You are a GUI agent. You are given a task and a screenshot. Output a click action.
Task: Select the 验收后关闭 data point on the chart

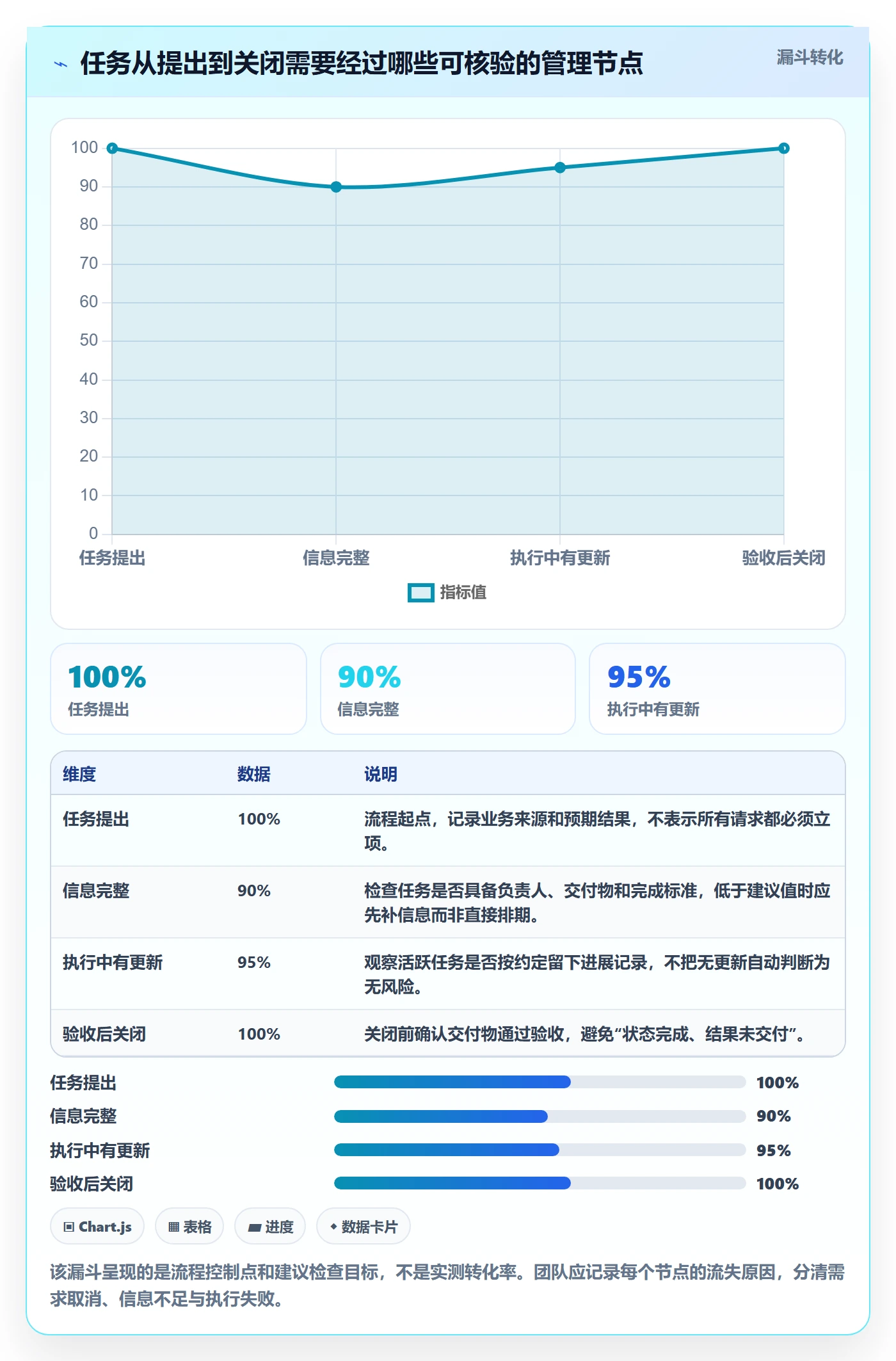tap(784, 149)
